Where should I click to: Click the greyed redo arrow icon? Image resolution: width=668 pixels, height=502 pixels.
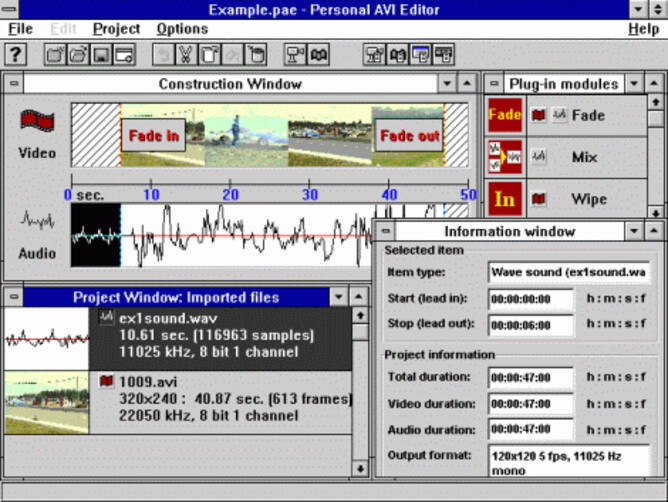[x=233, y=55]
